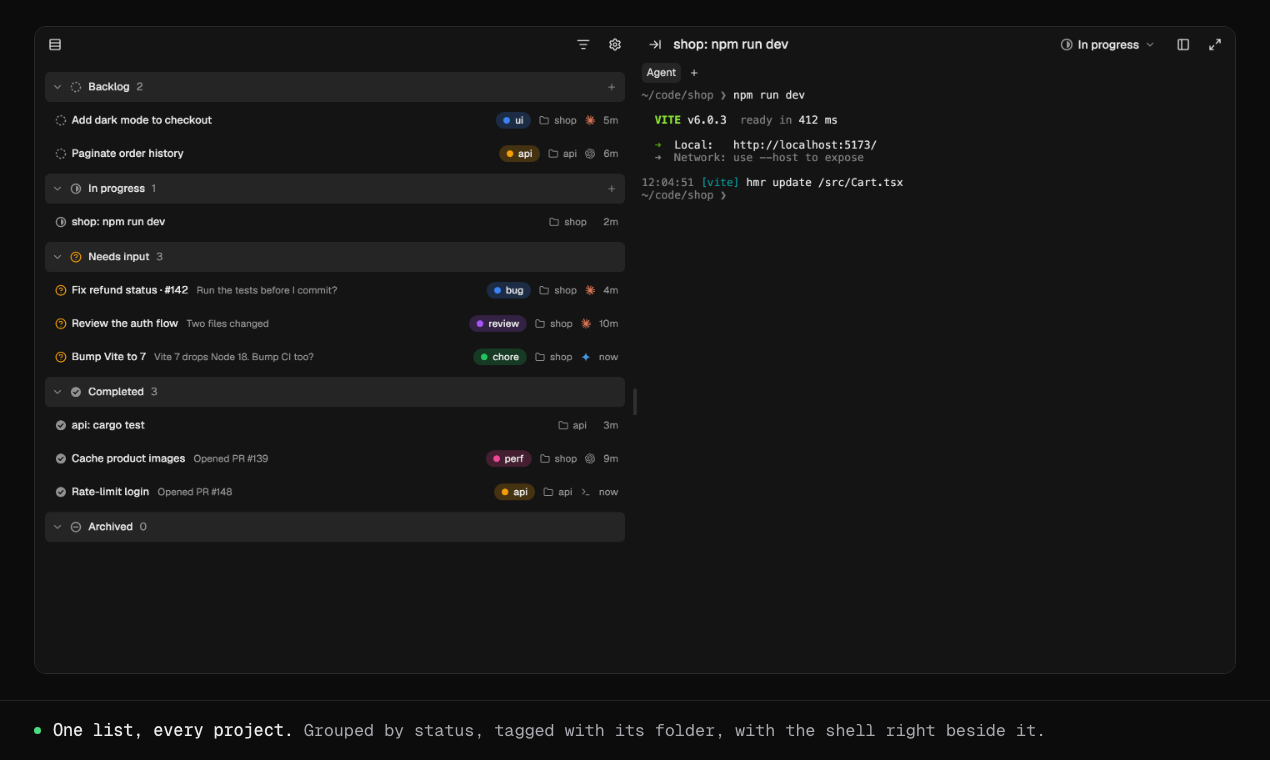Open the Add dark mode to checkout task
Viewport: 1270px width, 760px height.
pyautogui.click(x=335, y=120)
